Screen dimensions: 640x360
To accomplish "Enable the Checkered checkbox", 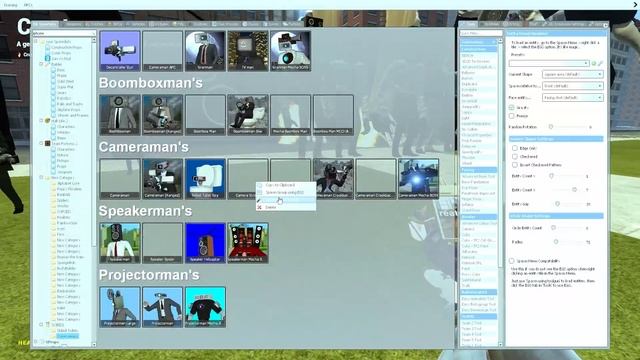I will point(515,156).
